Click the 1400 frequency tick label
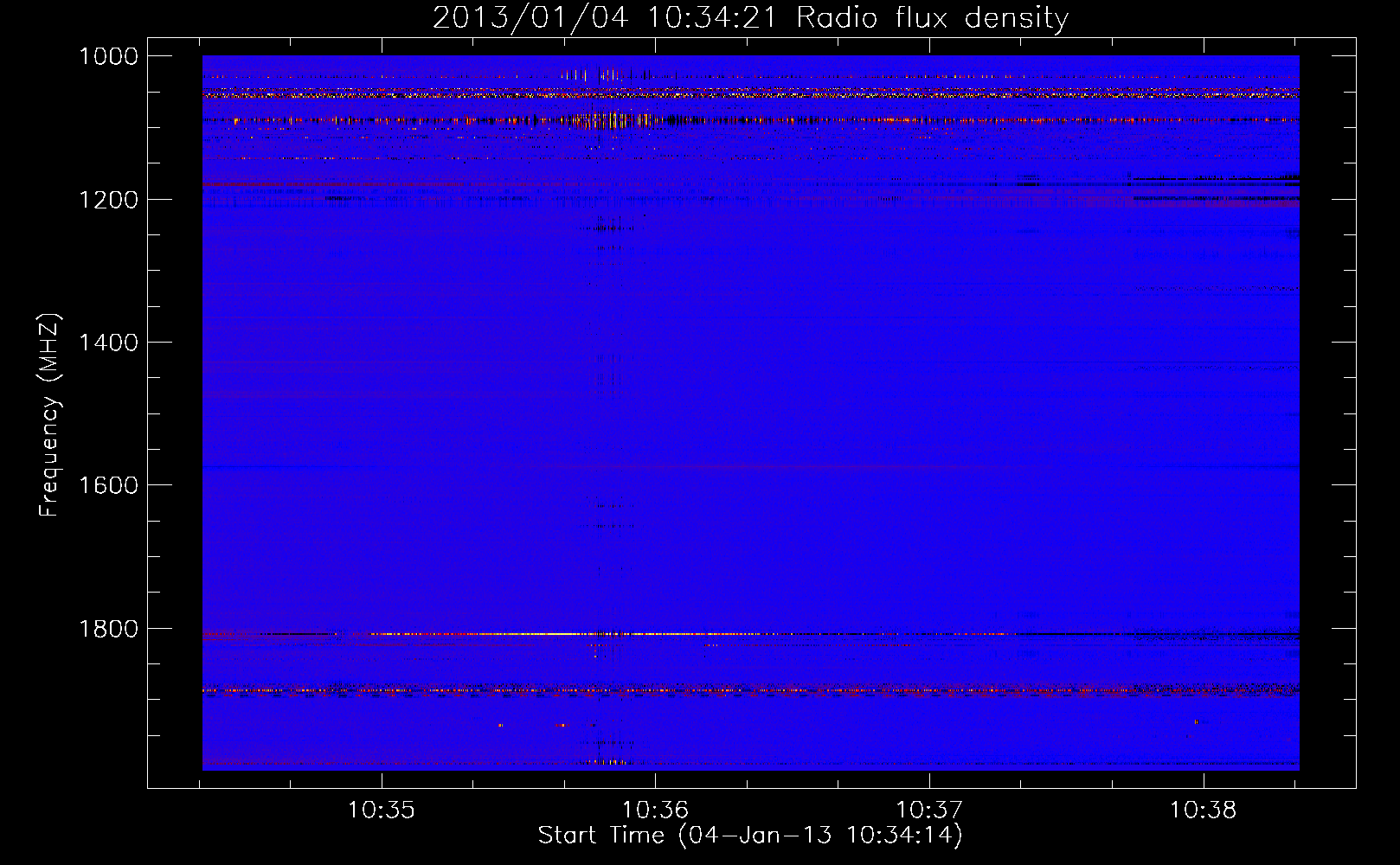 click(x=108, y=343)
